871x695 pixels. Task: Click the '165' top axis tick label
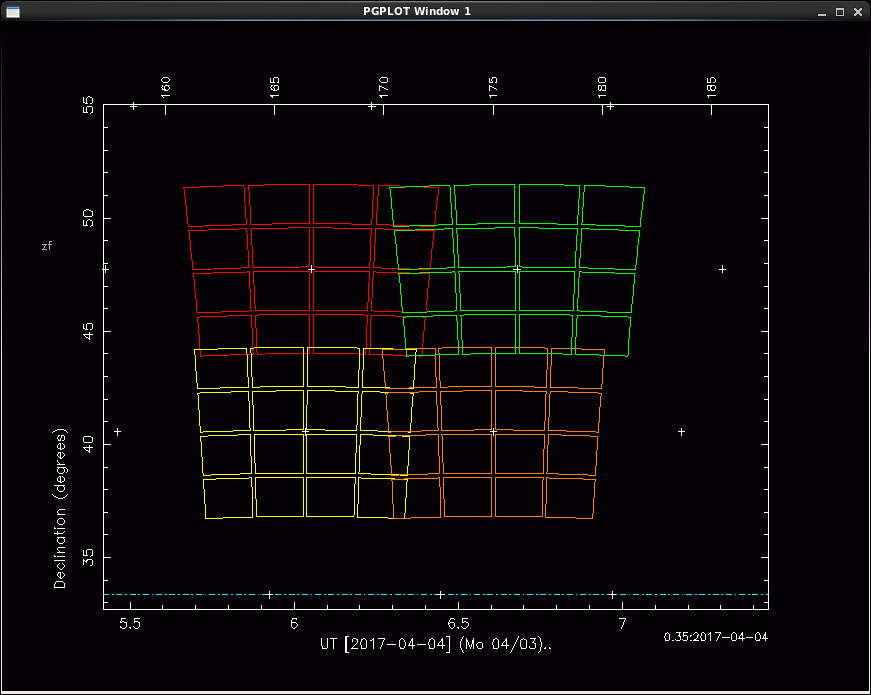pyautogui.click(x=274, y=87)
